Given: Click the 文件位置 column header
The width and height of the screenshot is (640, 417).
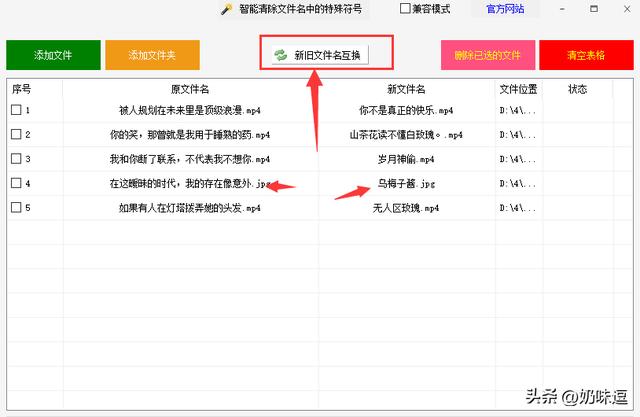Looking at the screenshot, I should (x=518, y=89).
